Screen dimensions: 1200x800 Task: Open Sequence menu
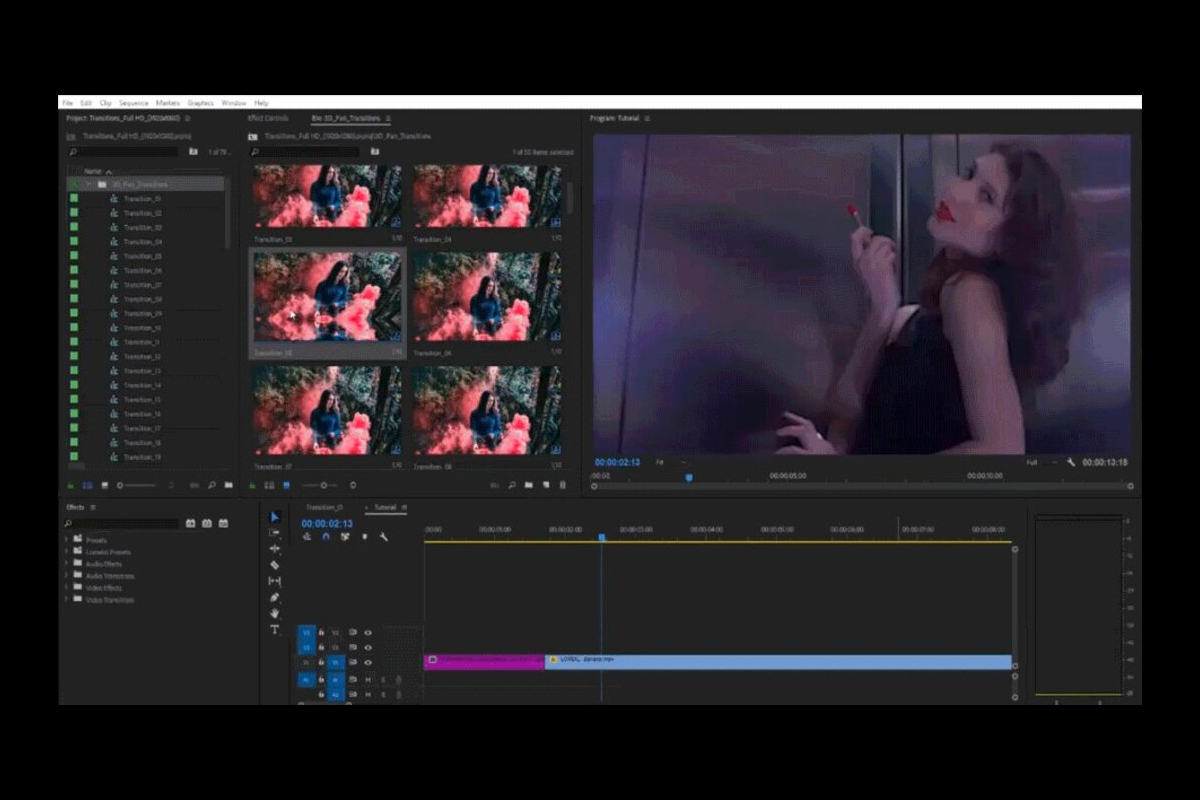pyautogui.click(x=134, y=103)
